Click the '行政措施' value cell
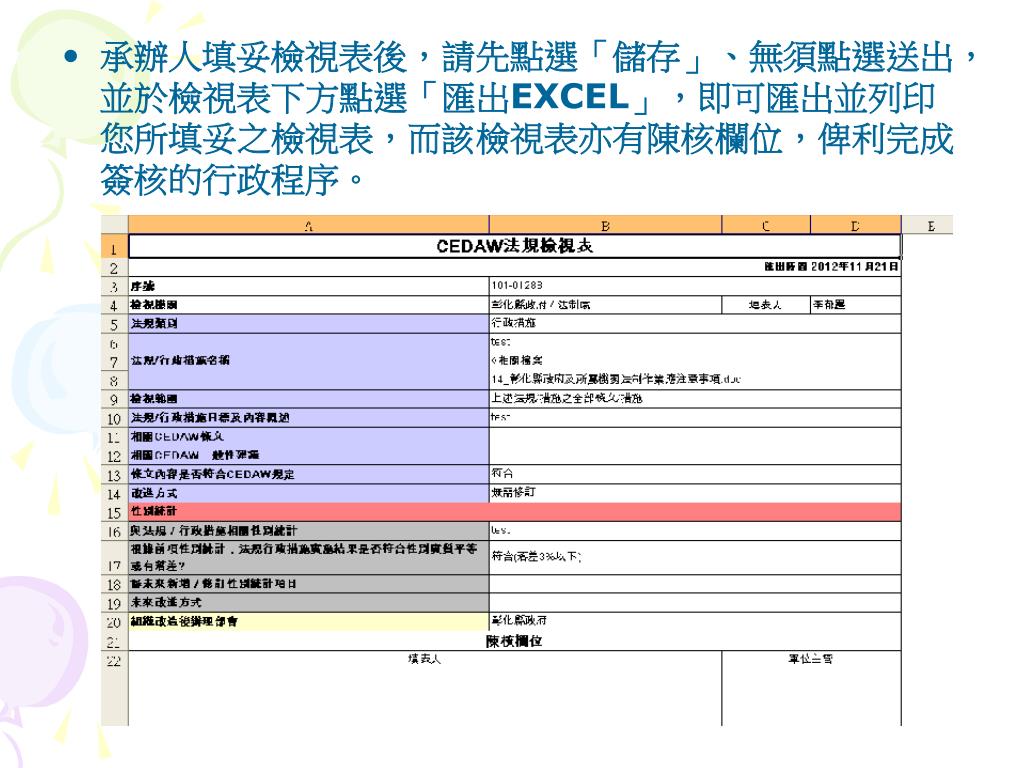The image size is (1024, 768). coord(695,324)
